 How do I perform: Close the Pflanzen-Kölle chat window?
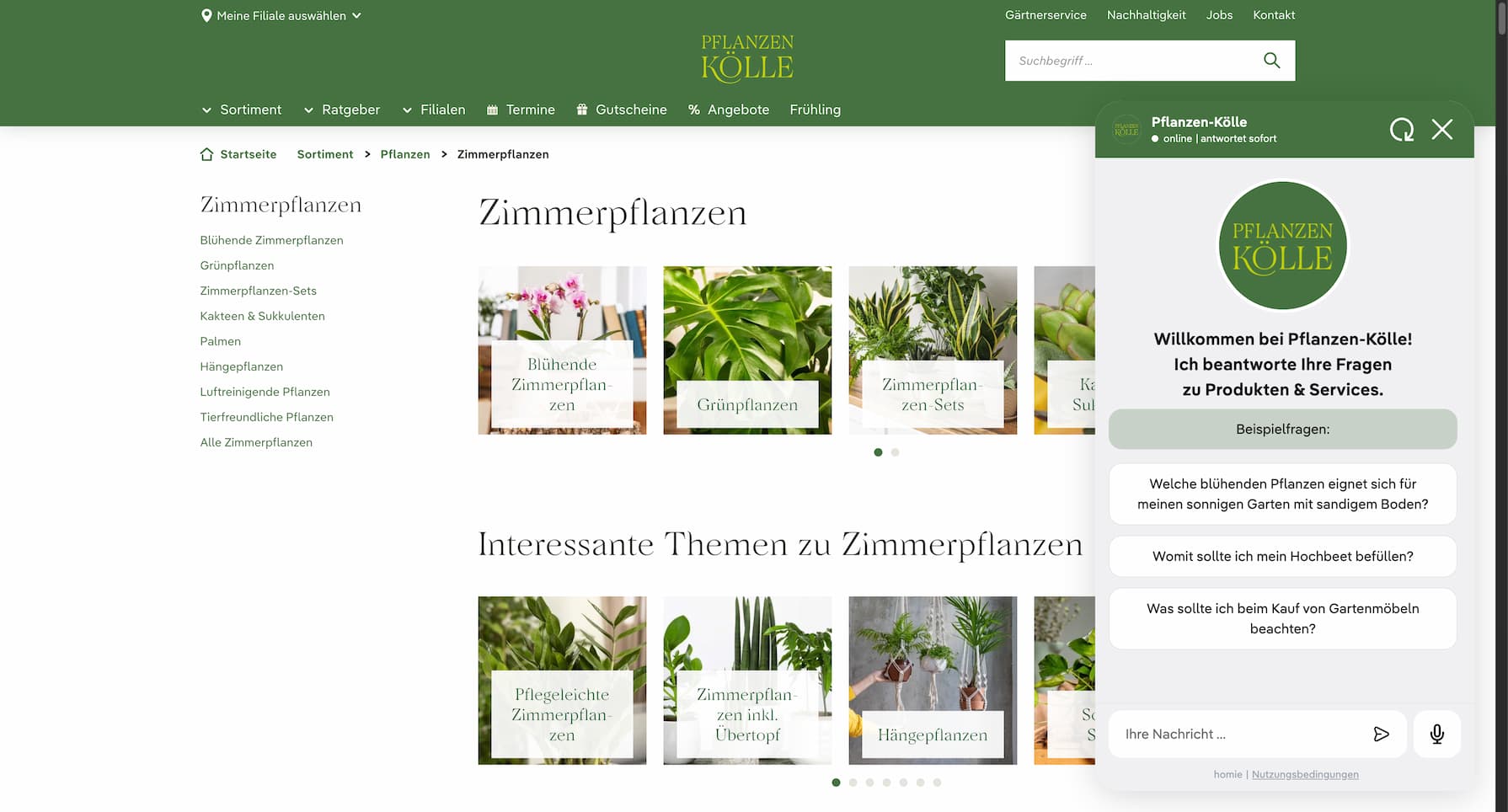[x=1442, y=130]
